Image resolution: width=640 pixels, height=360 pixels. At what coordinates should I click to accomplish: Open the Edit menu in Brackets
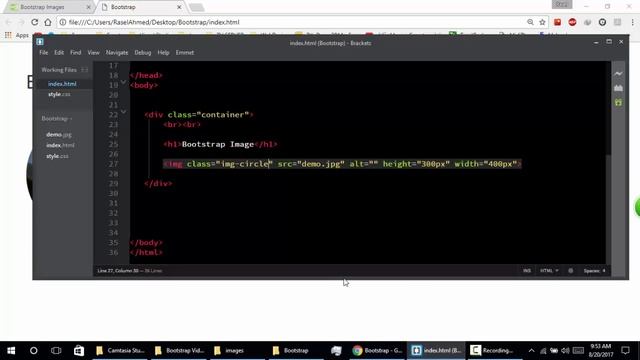click(x=59, y=53)
